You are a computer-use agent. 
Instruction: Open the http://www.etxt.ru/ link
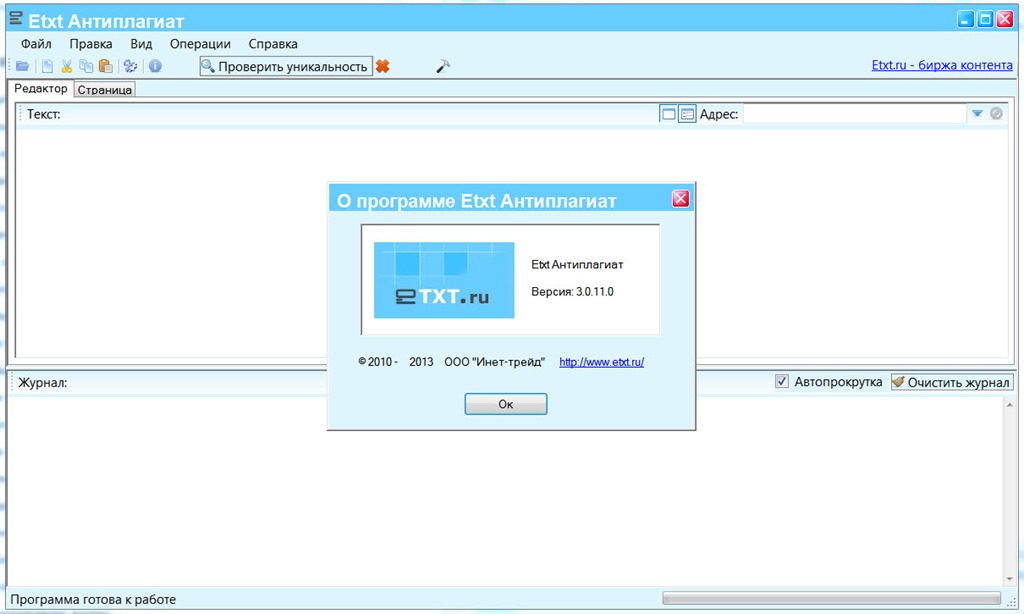pos(601,362)
